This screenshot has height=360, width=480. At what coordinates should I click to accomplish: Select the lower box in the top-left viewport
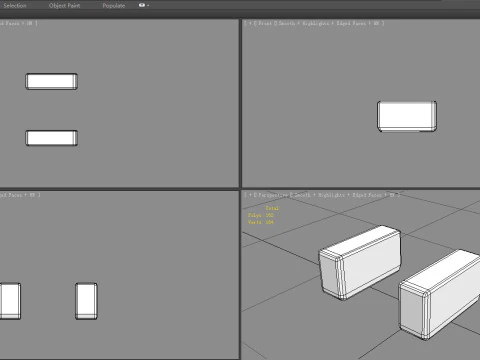coord(51,138)
